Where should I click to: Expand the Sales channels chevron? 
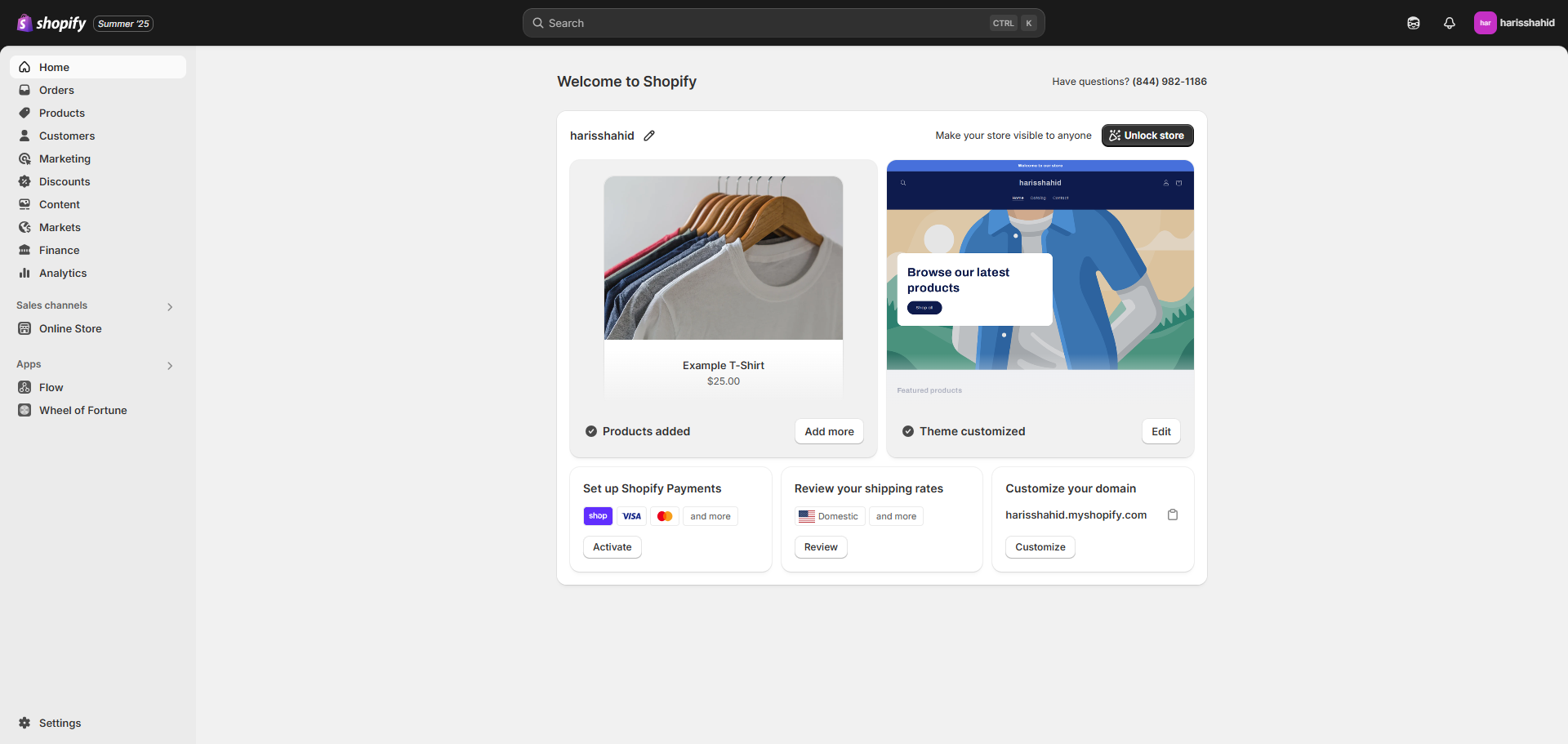pyautogui.click(x=170, y=307)
